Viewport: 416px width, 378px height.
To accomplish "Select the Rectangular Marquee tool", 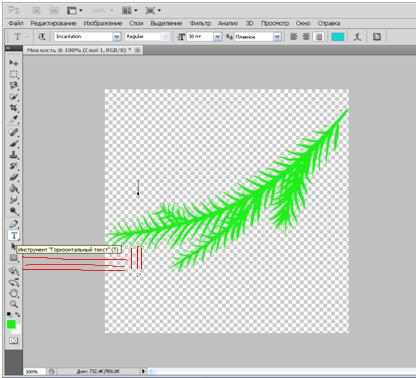I will point(14,74).
